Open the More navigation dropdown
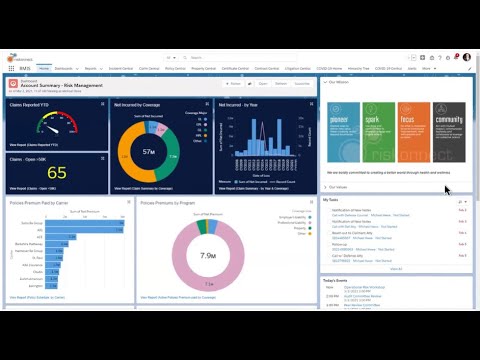 tap(429, 68)
